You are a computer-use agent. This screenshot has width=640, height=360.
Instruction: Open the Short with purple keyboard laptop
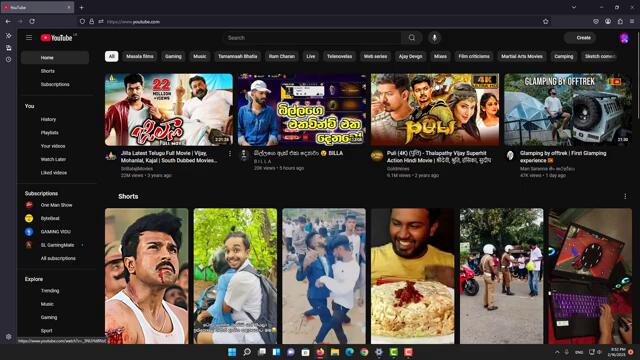[590, 276]
